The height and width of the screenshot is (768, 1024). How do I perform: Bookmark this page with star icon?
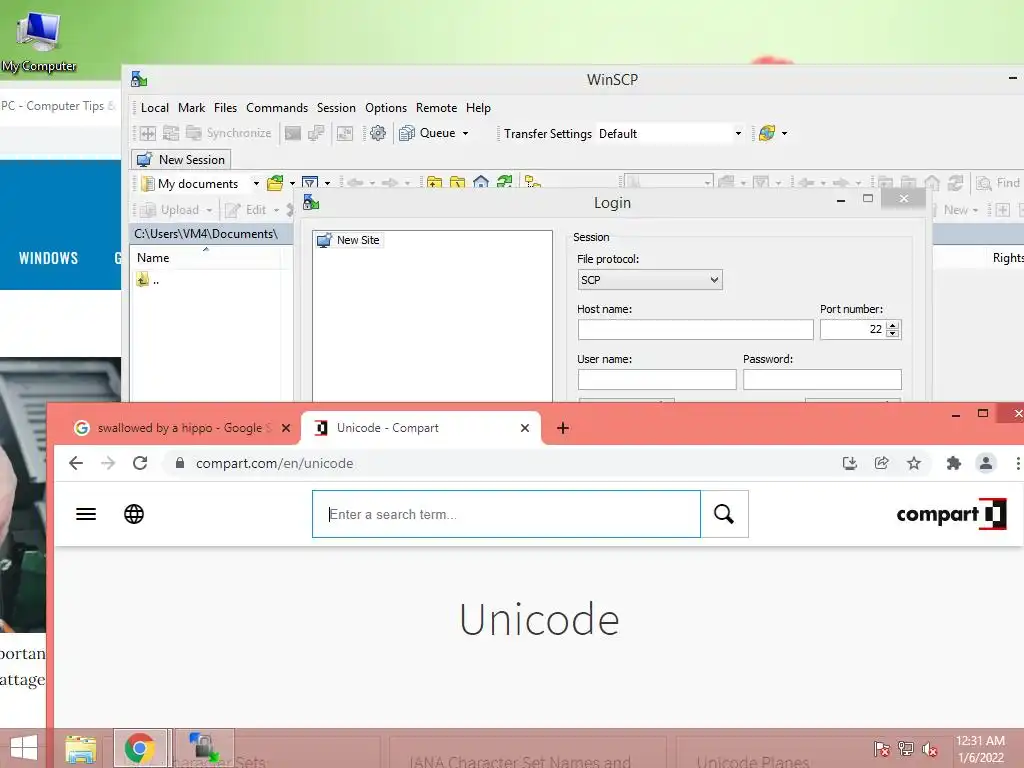coord(914,463)
